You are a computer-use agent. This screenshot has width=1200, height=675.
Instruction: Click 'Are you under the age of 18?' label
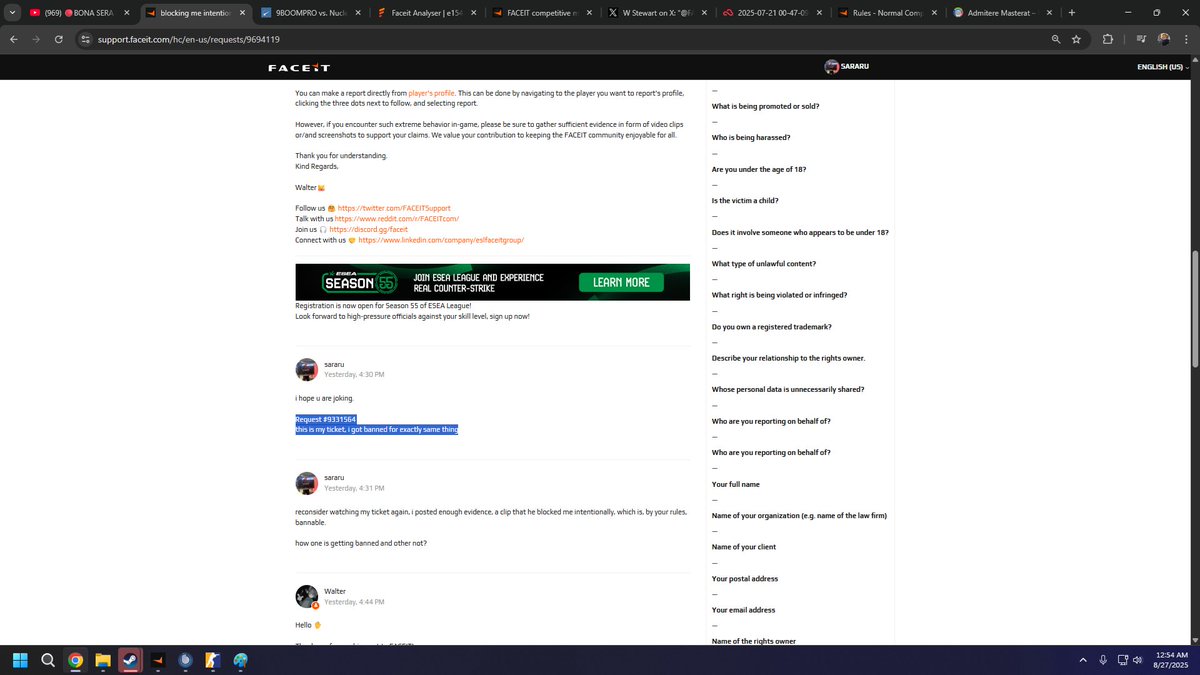pyautogui.click(x=759, y=169)
